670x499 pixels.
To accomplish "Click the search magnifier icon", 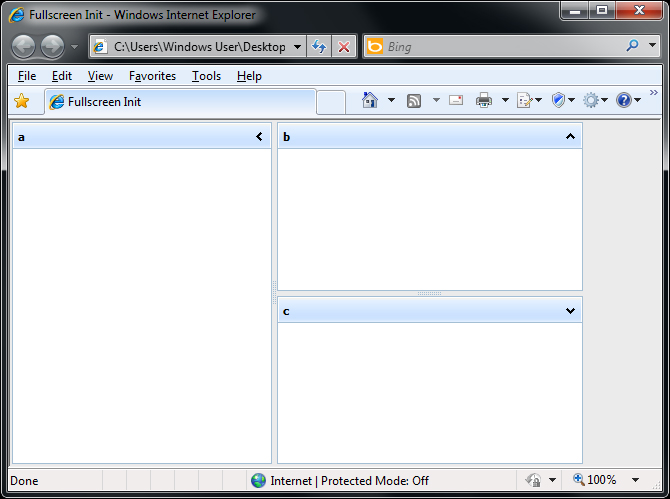I will click(632, 45).
